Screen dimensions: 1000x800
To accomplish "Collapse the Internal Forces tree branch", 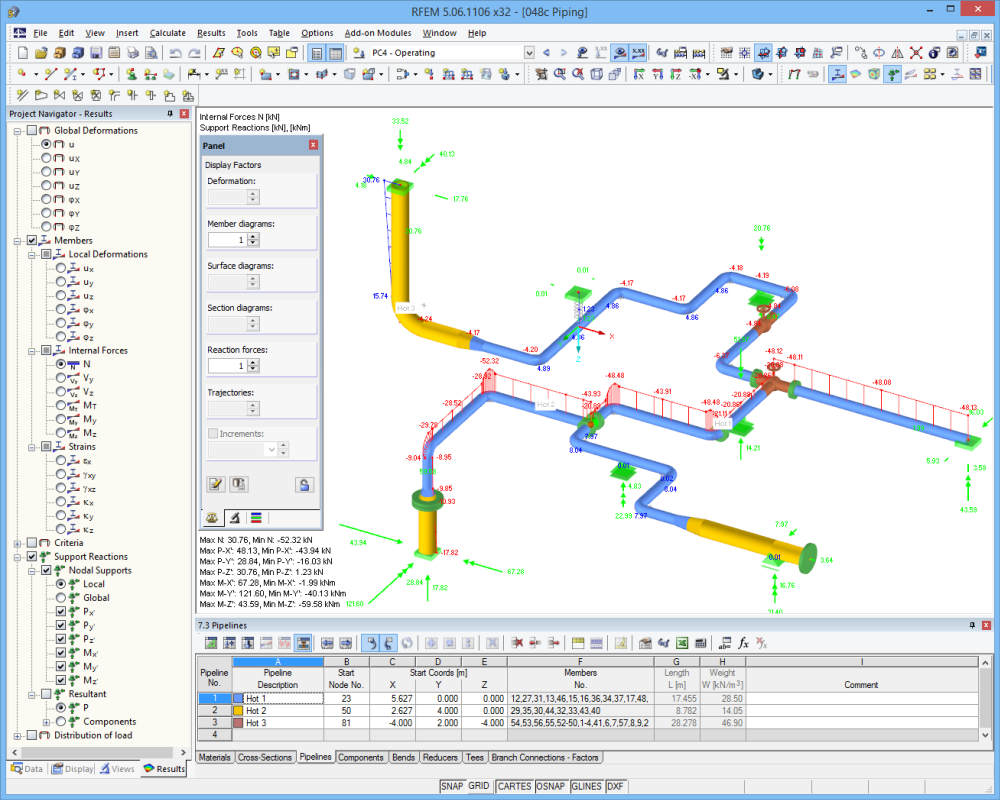I will coord(31,350).
